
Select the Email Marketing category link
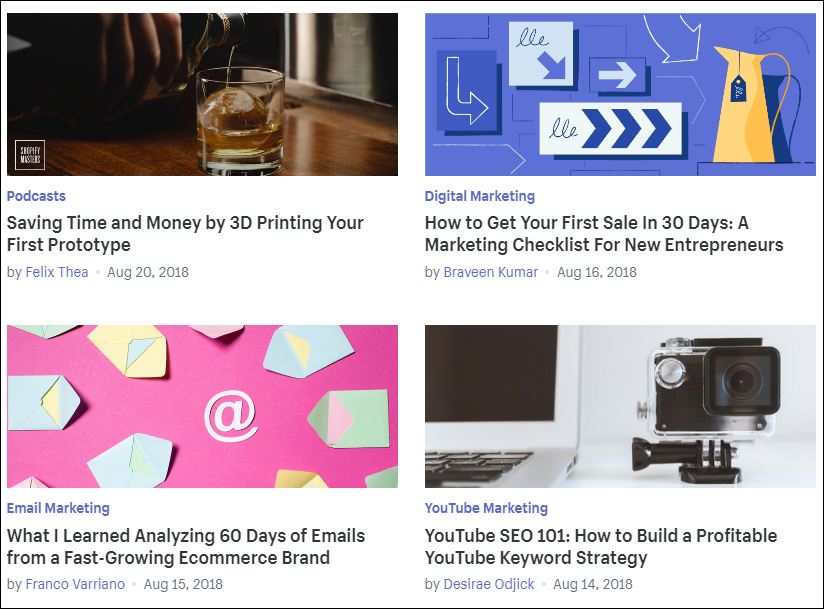[58, 508]
